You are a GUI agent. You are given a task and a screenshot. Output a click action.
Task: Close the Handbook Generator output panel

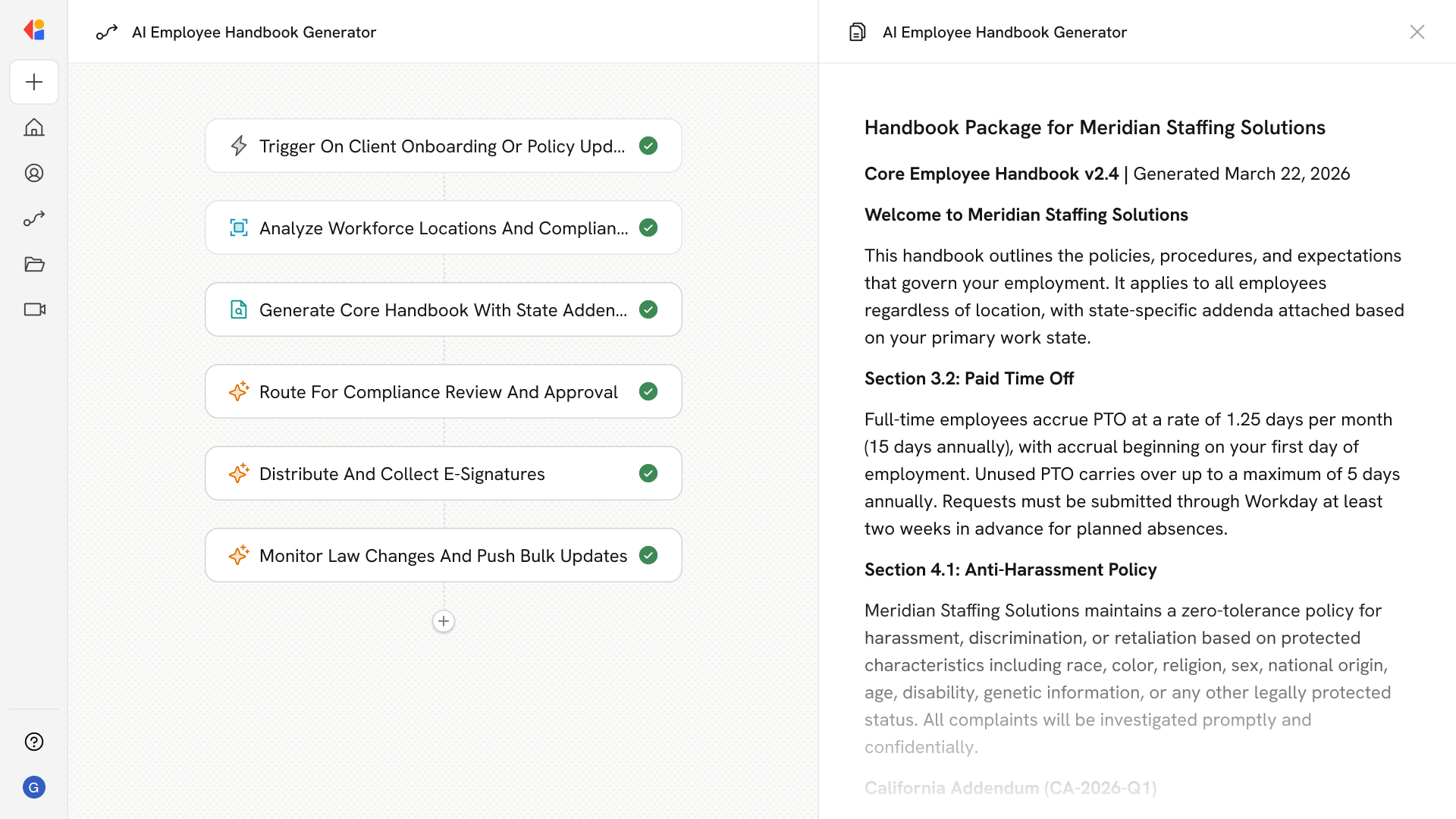click(x=1417, y=32)
